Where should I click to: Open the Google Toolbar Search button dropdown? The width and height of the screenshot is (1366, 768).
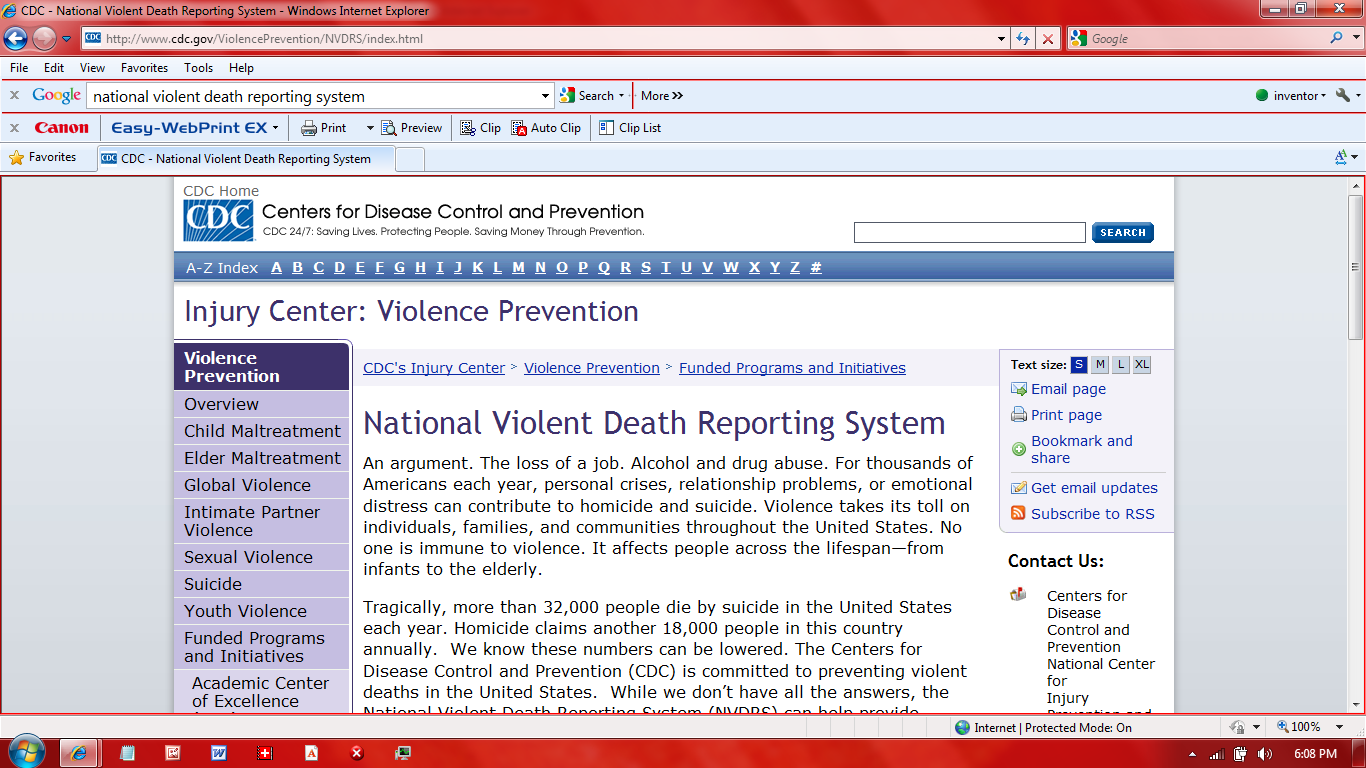click(x=621, y=96)
